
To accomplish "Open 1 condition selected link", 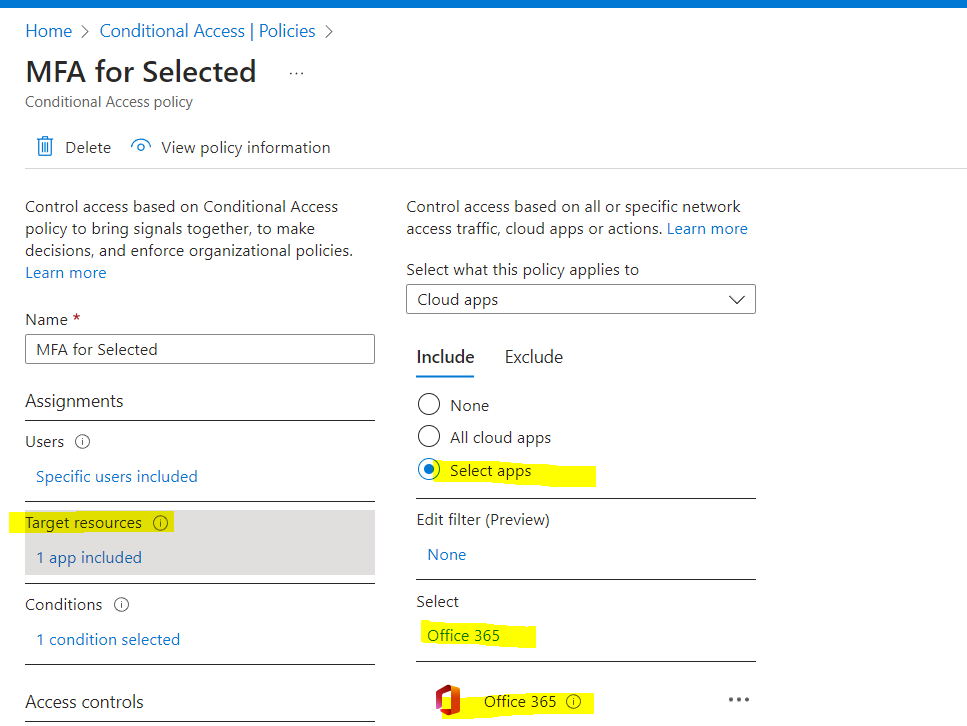I will 108,640.
